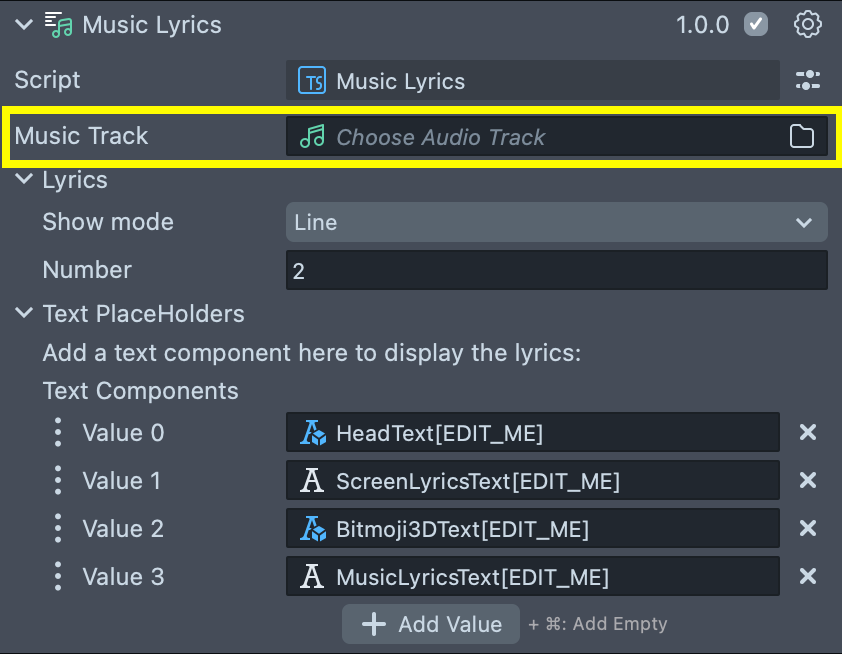Browse audio tracks with the folder icon
842x654 pixels.
pyautogui.click(x=802, y=137)
